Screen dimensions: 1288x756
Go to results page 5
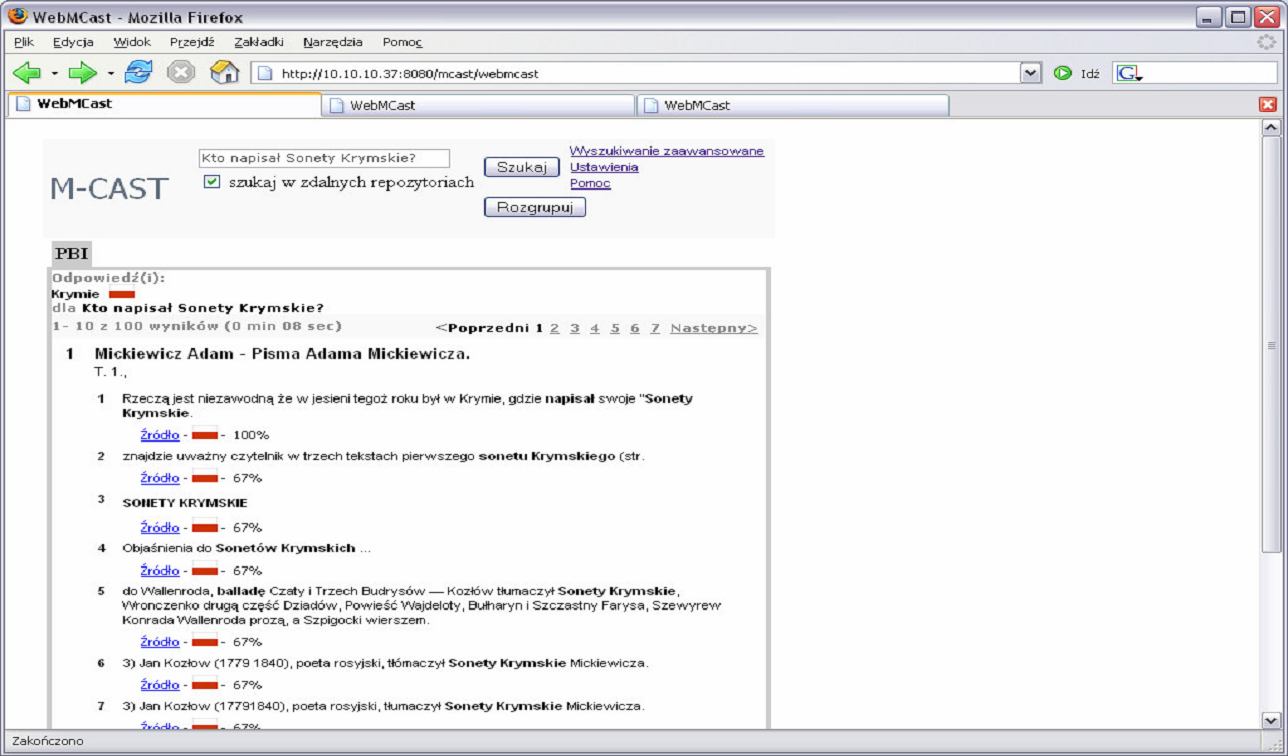(x=615, y=328)
